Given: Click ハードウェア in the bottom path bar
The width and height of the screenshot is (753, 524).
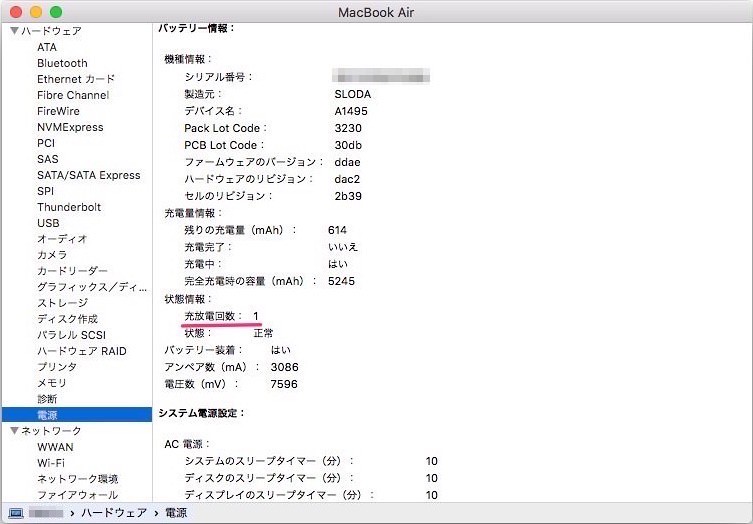Looking at the screenshot, I should pyautogui.click(x=114, y=513).
